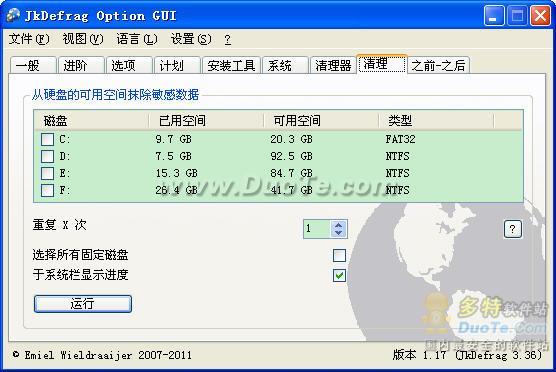This screenshot has height=372, width=556.
Task: Open the 语言(L) menu
Action: tap(137, 39)
